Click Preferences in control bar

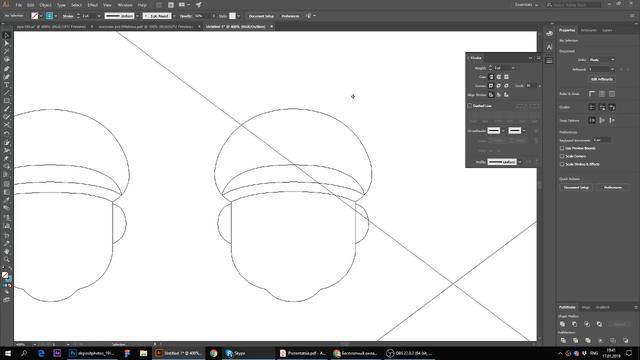click(x=290, y=16)
